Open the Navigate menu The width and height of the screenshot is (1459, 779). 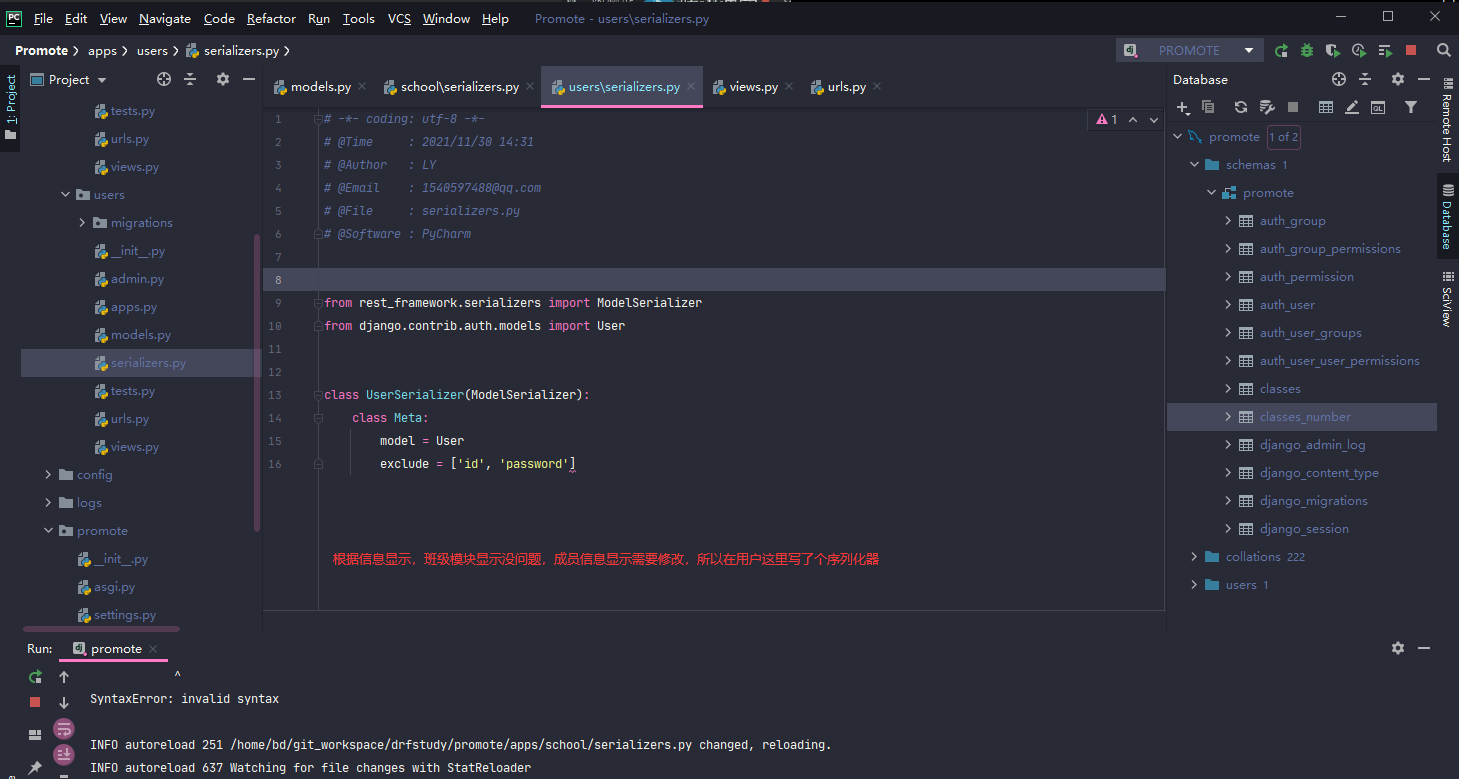[165, 18]
